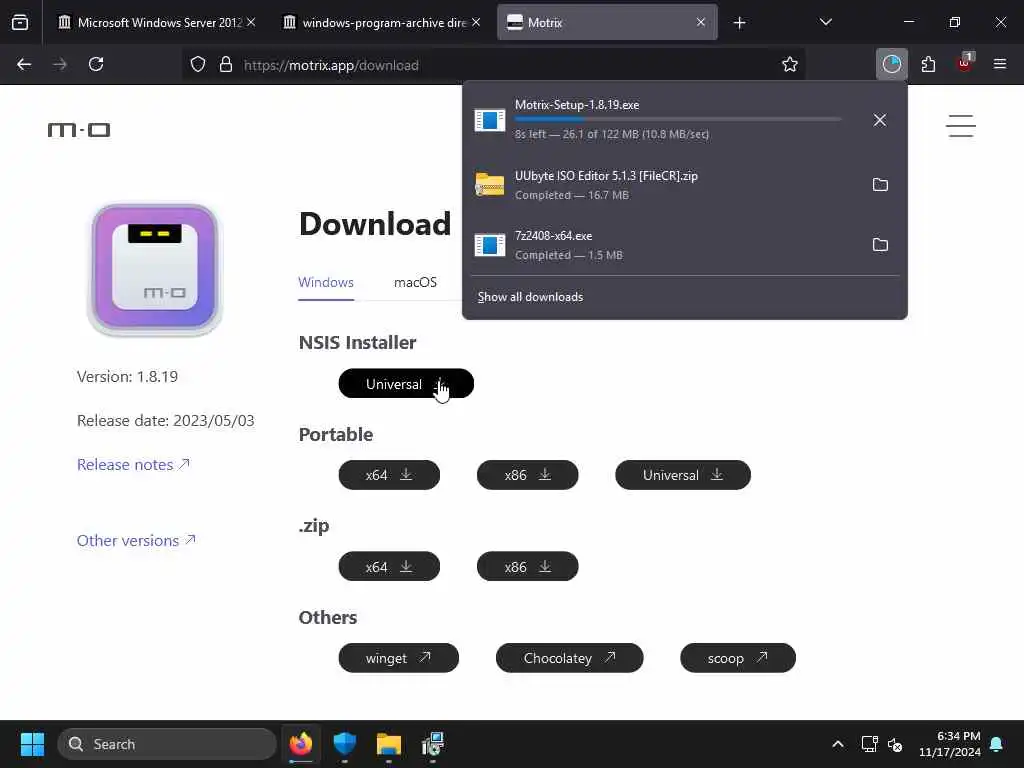Open the winget install link

(398, 658)
